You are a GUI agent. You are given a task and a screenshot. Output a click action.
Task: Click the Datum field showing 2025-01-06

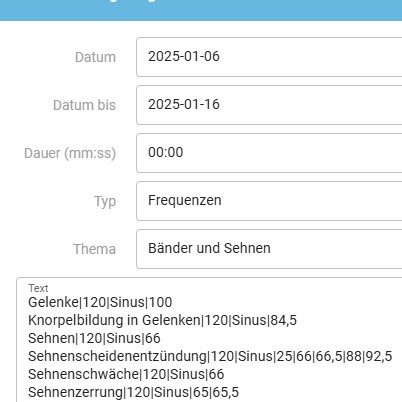269,57
